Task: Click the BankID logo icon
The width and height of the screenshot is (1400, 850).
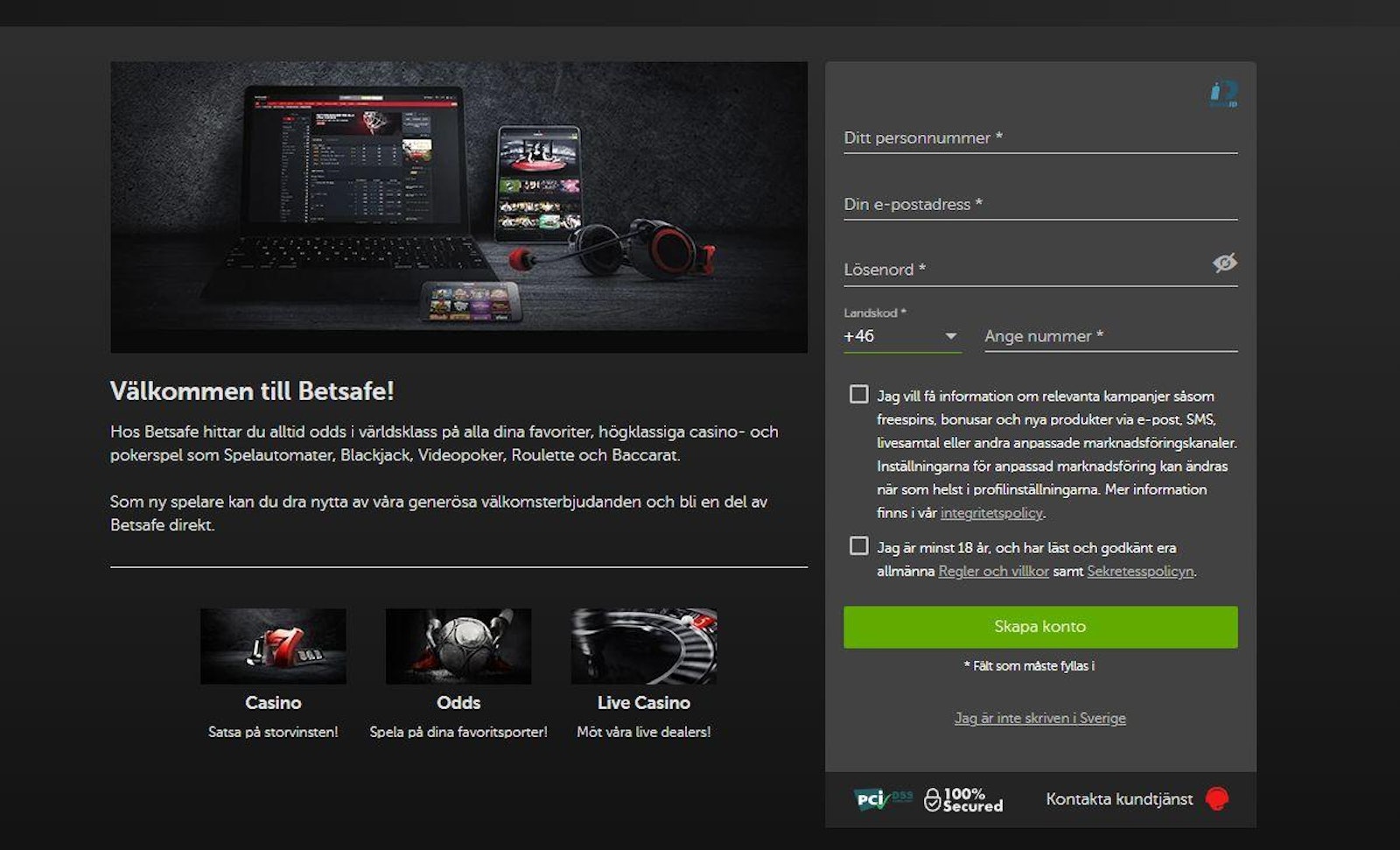Action: (x=1224, y=94)
